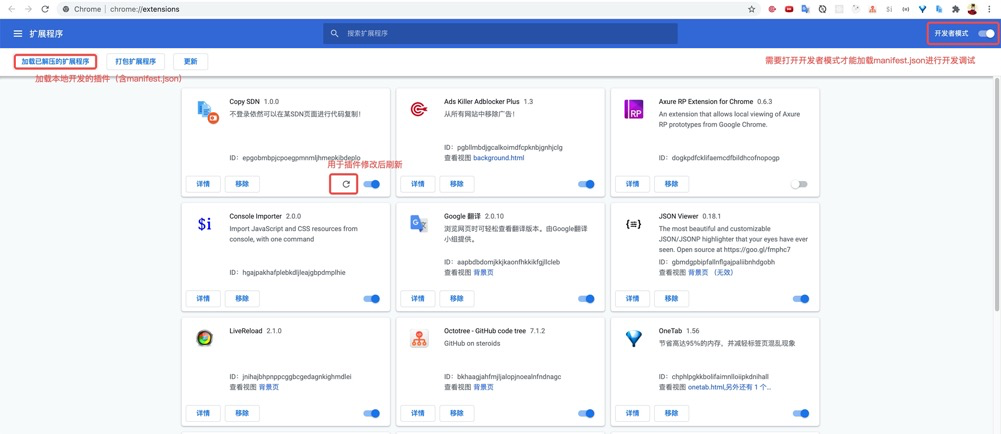Image resolution: width=1001 pixels, height=434 pixels.
Task: Toggle 开发者模式 developer mode switch
Action: [987, 33]
